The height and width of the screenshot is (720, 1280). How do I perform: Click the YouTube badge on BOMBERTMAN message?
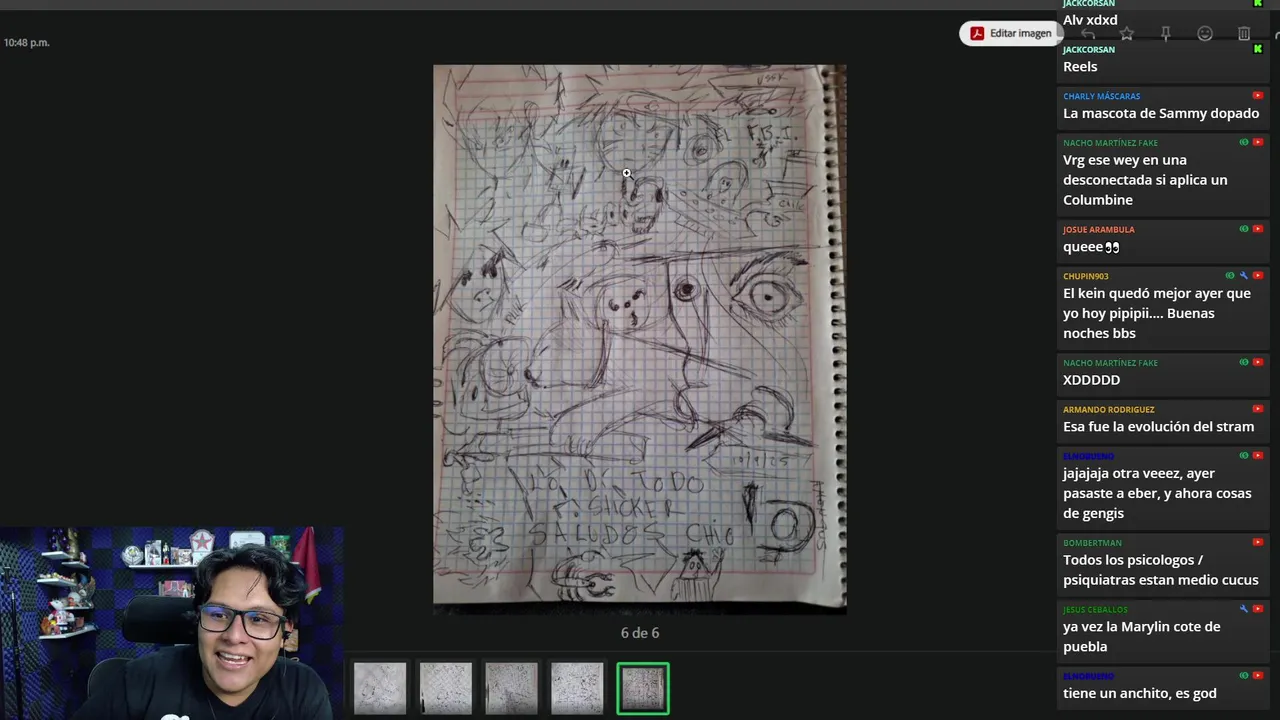pyautogui.click(x=1258, y=542)
